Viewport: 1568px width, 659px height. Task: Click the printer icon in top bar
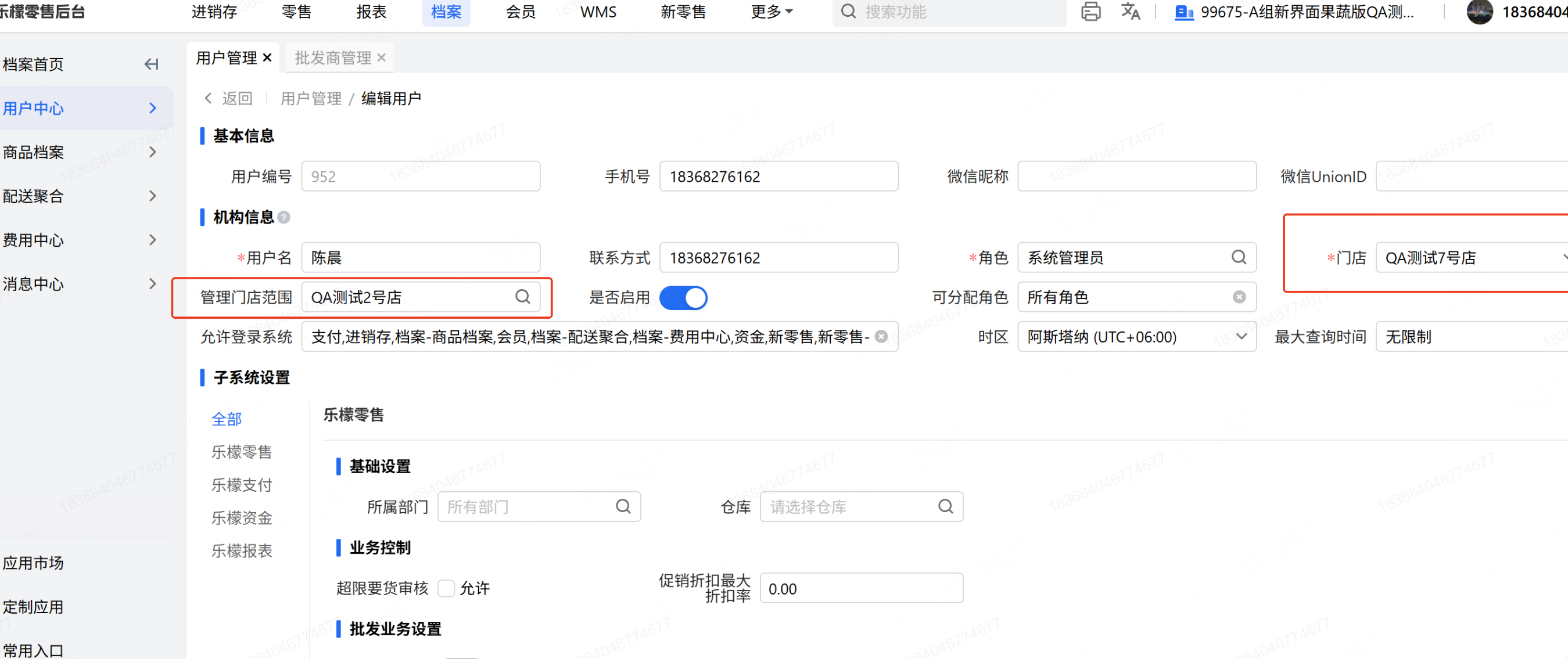[x=1090, y=12]
